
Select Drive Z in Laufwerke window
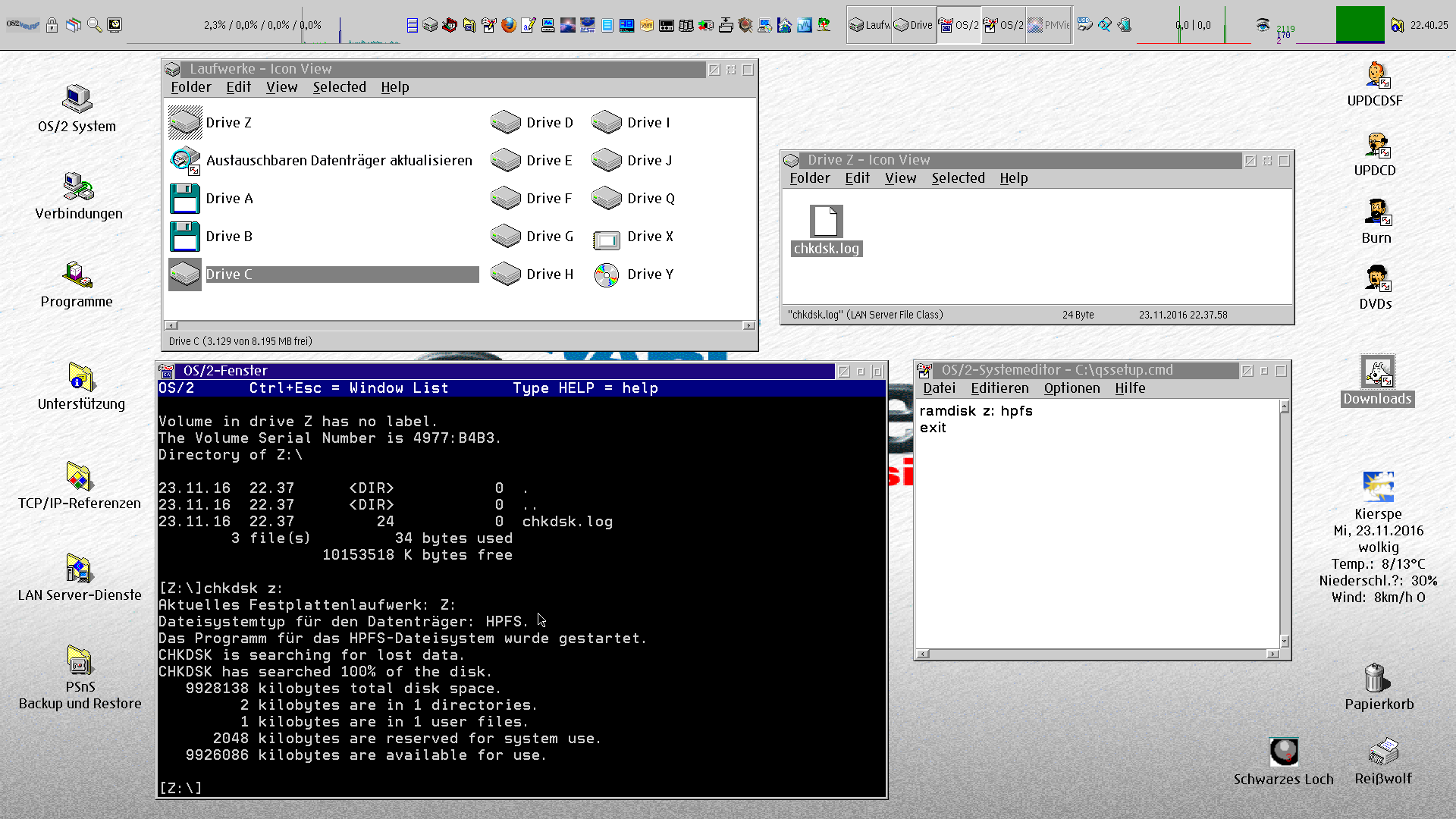point(211,123)
